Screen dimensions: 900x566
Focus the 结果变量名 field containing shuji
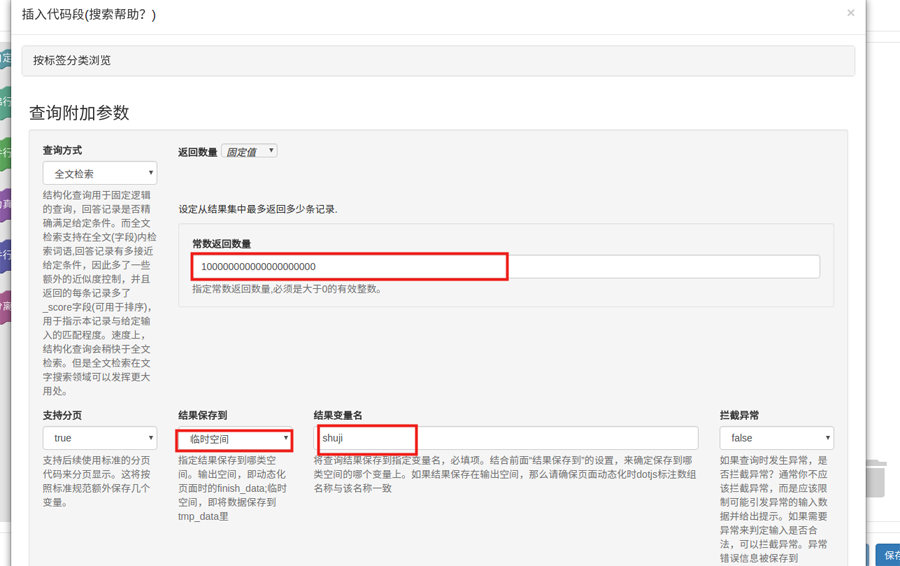pyautogui.click(x=505, y=438)
